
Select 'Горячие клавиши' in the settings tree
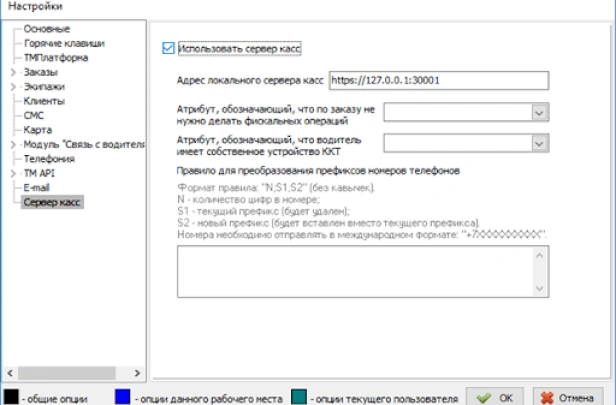click(64, 43)
